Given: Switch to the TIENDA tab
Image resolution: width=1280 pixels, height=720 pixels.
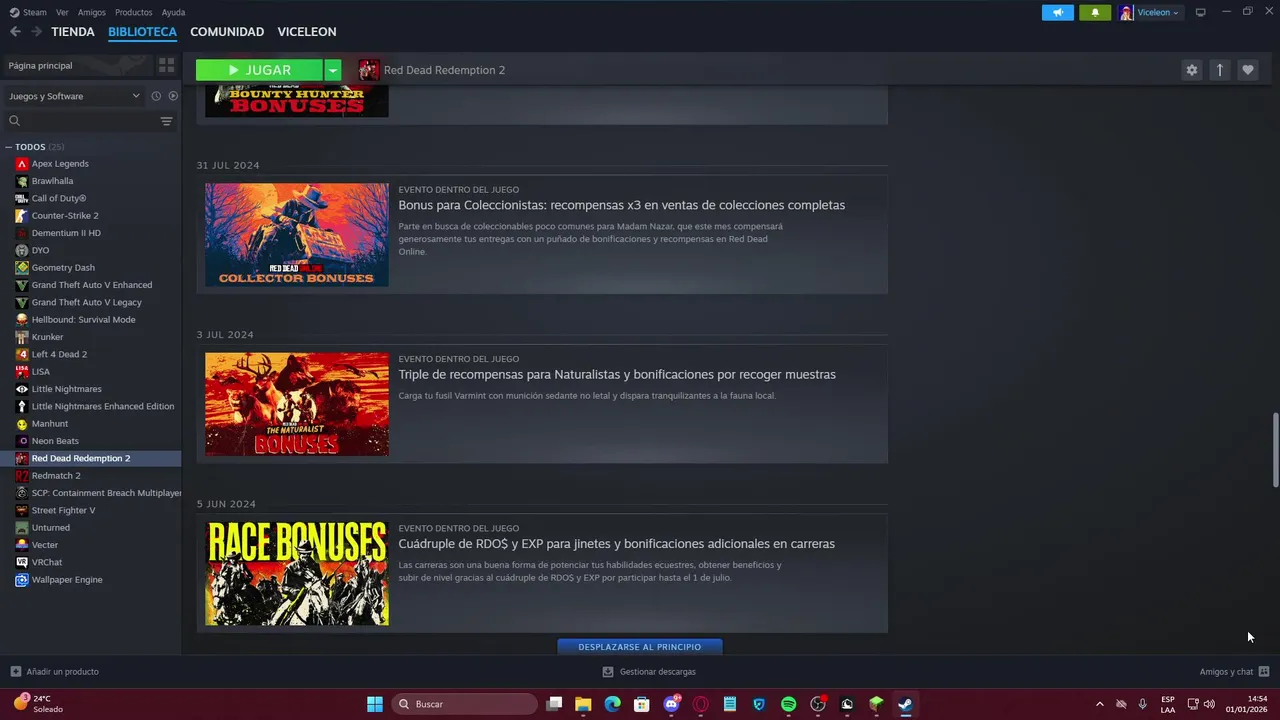Looking at the screenshot, I should coord(73,32).
